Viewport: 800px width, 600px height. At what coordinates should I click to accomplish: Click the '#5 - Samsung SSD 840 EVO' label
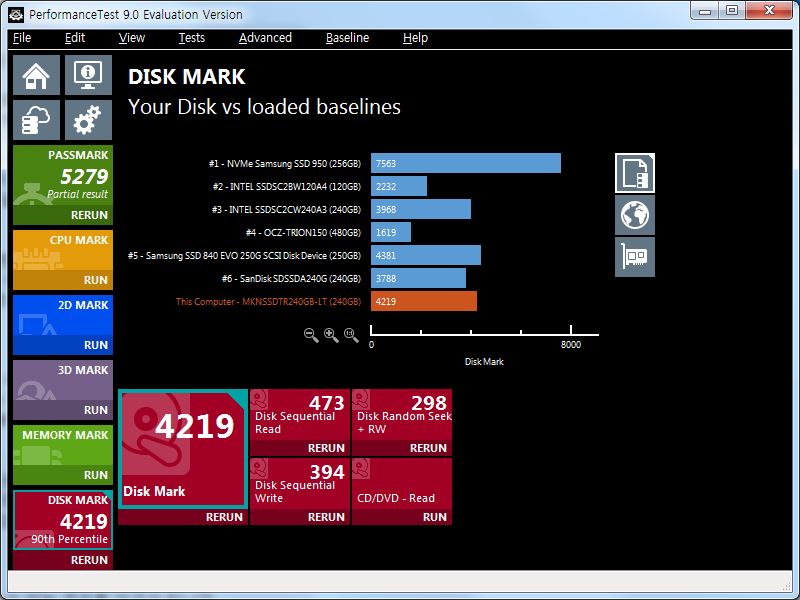coord(244,256)
